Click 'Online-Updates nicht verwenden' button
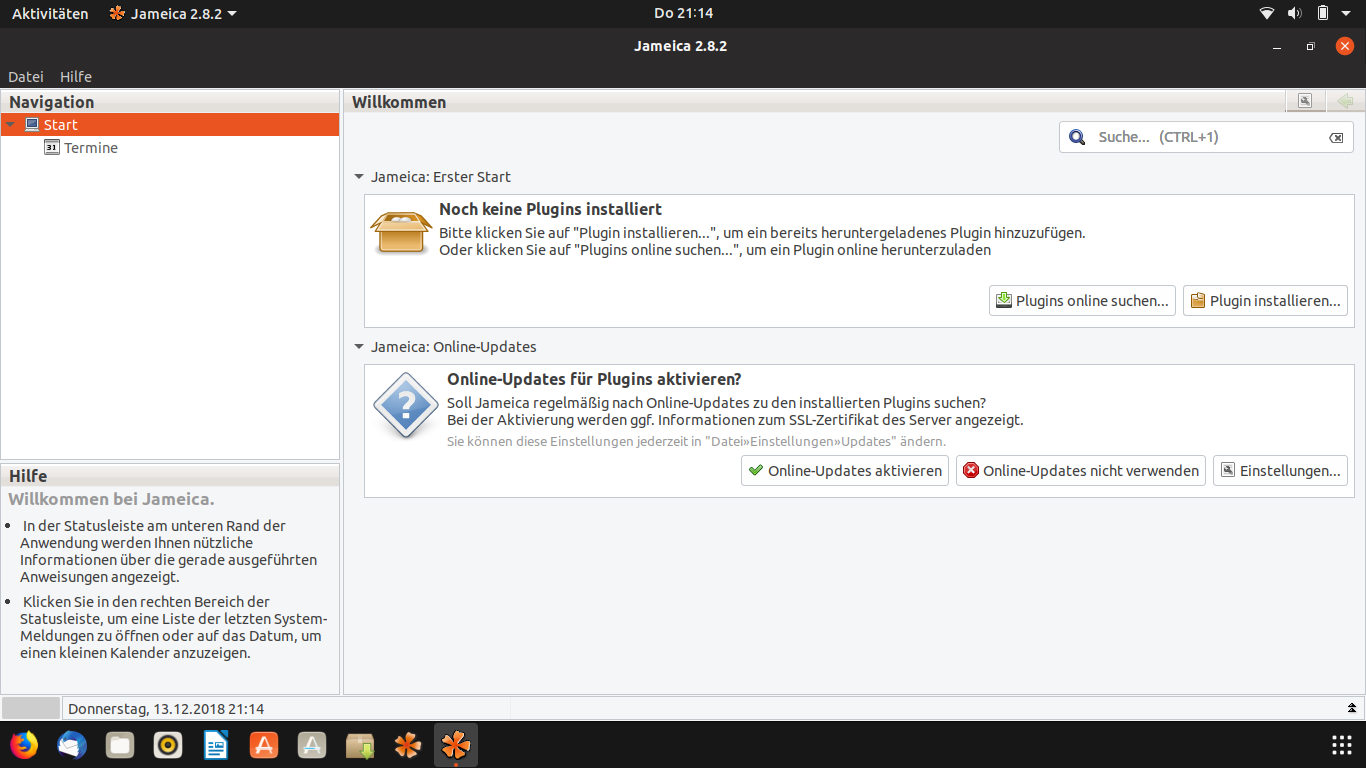Screen dimensions: 1366x768 click(1080, 471)
